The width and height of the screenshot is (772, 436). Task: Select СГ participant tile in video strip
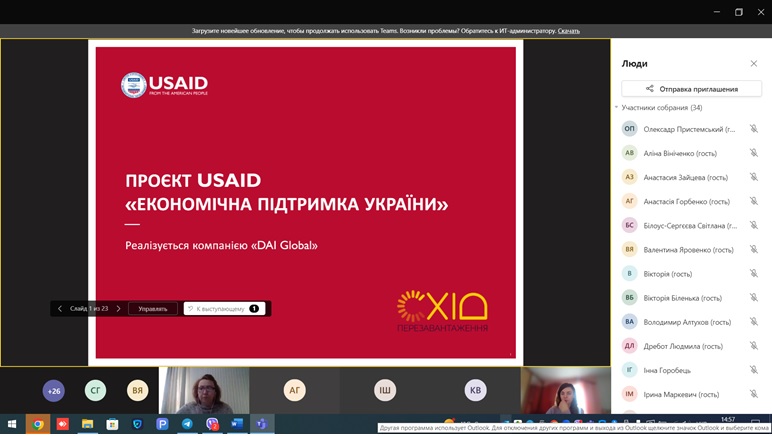(96, 390)
